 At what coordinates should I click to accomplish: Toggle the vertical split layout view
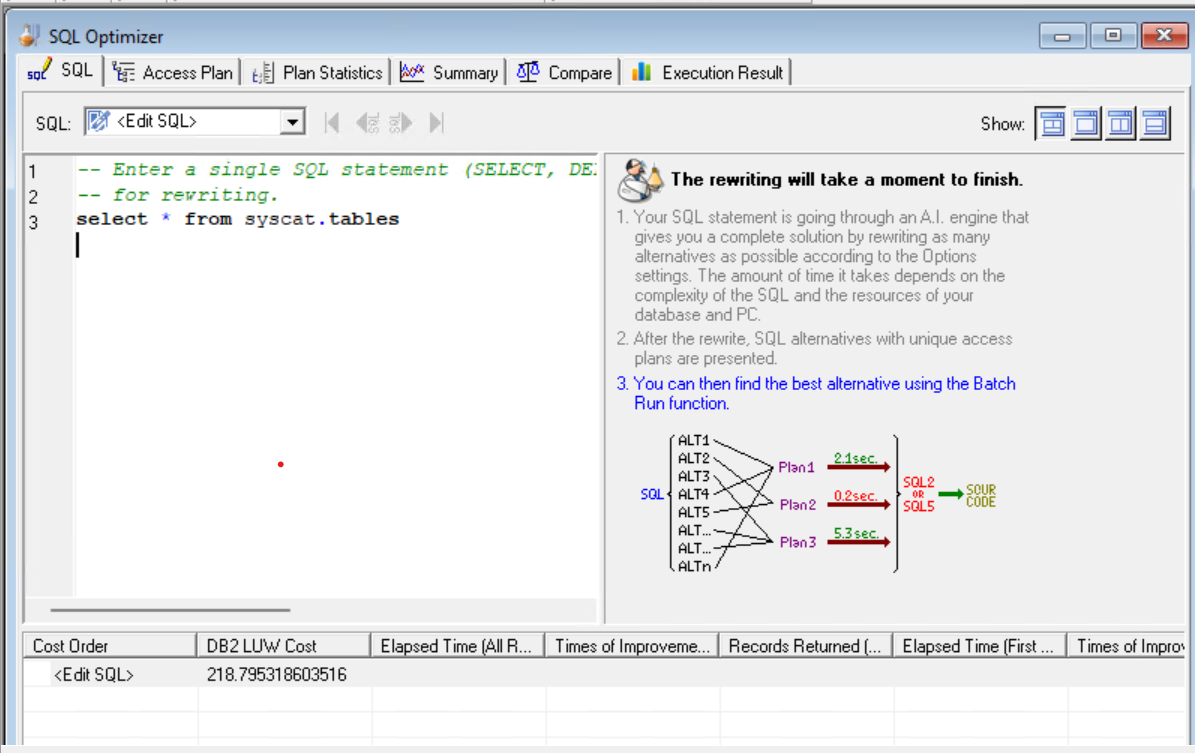[x=1120, y=122]
